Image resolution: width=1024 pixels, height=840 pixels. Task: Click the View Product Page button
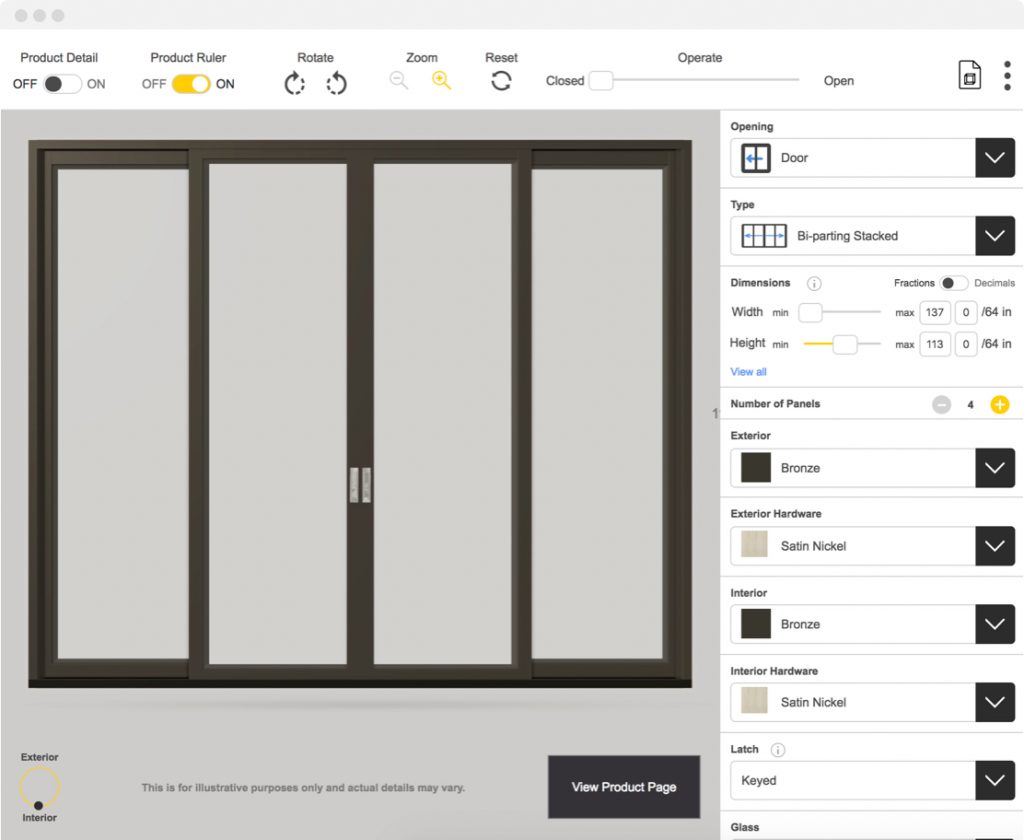point(624,787)
